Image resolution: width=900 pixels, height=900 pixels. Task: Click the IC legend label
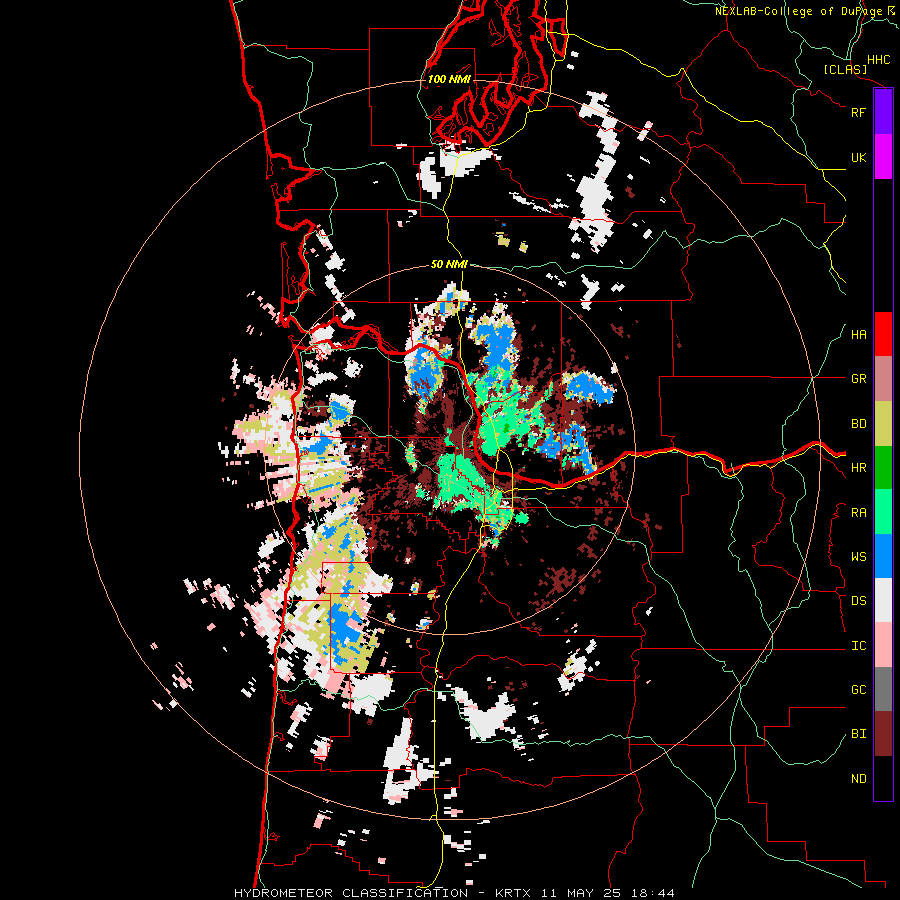pyautogui.click(x=858, y=646)
